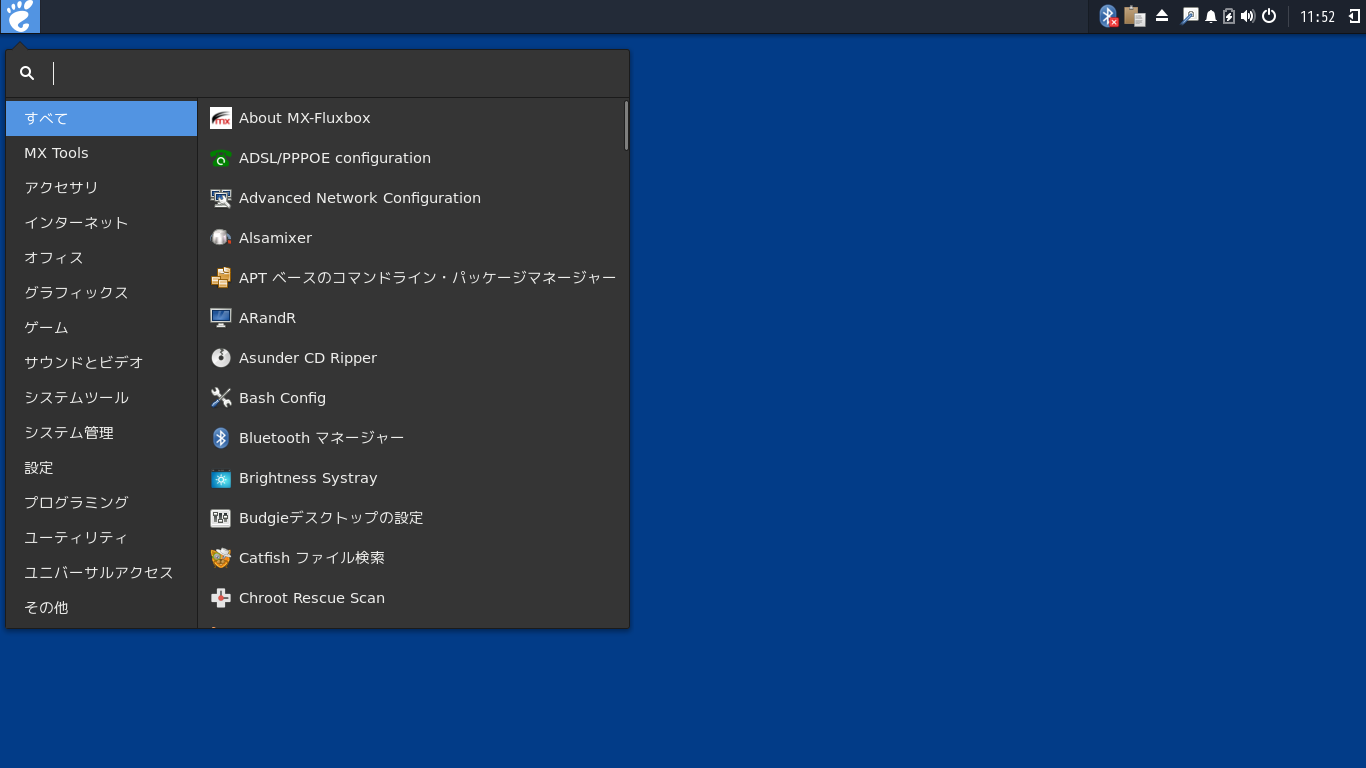Click the Bluetooth tray icon

tap(1108, 16)
